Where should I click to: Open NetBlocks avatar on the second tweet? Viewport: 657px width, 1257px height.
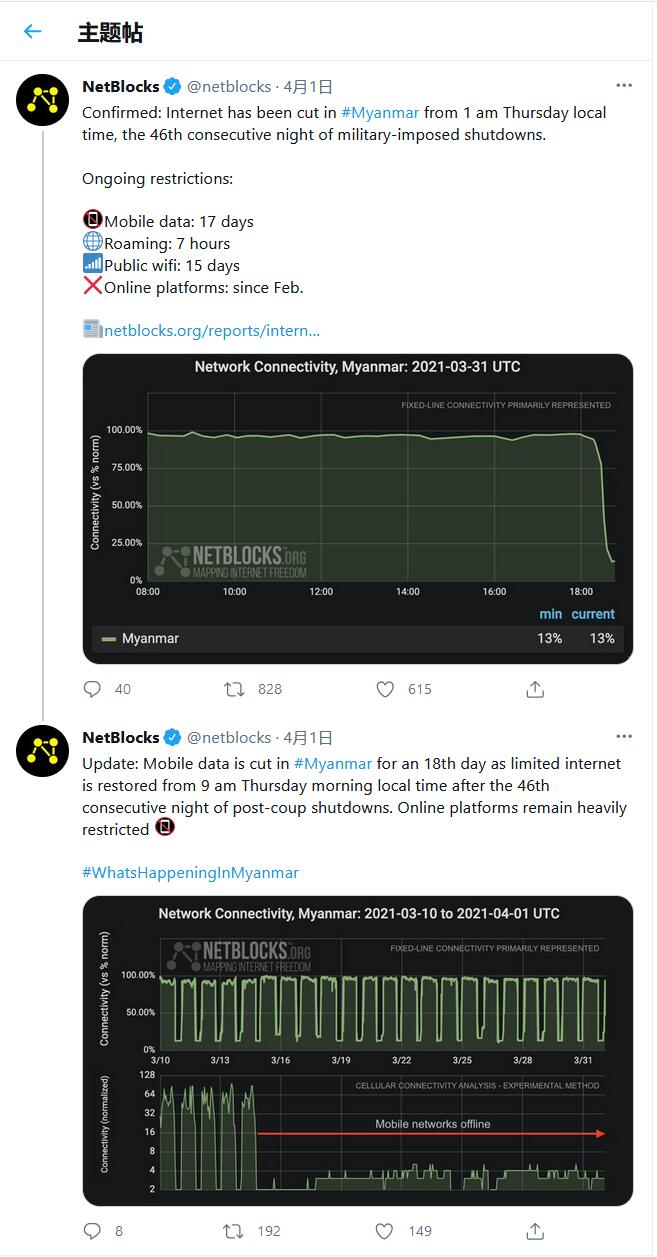(43, 751)
